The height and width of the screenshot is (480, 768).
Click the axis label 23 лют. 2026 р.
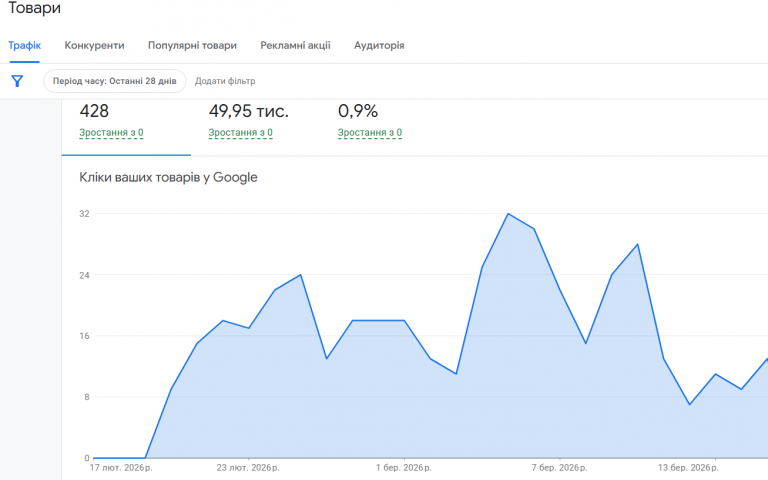pyautogui.click(x=248, y=468)
